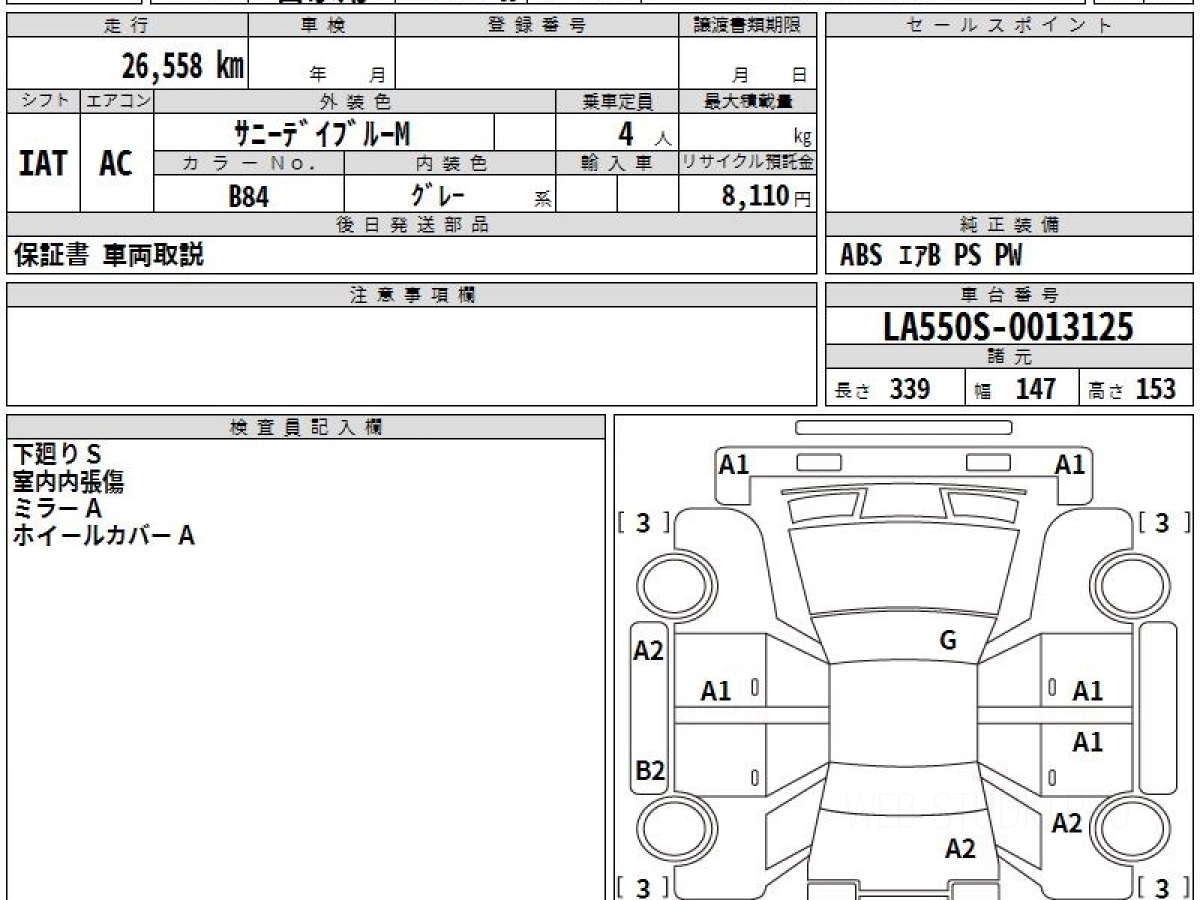The image size is (1200, 900).
Task: Click the 注意事項欄 header
Action: (412, 295)
